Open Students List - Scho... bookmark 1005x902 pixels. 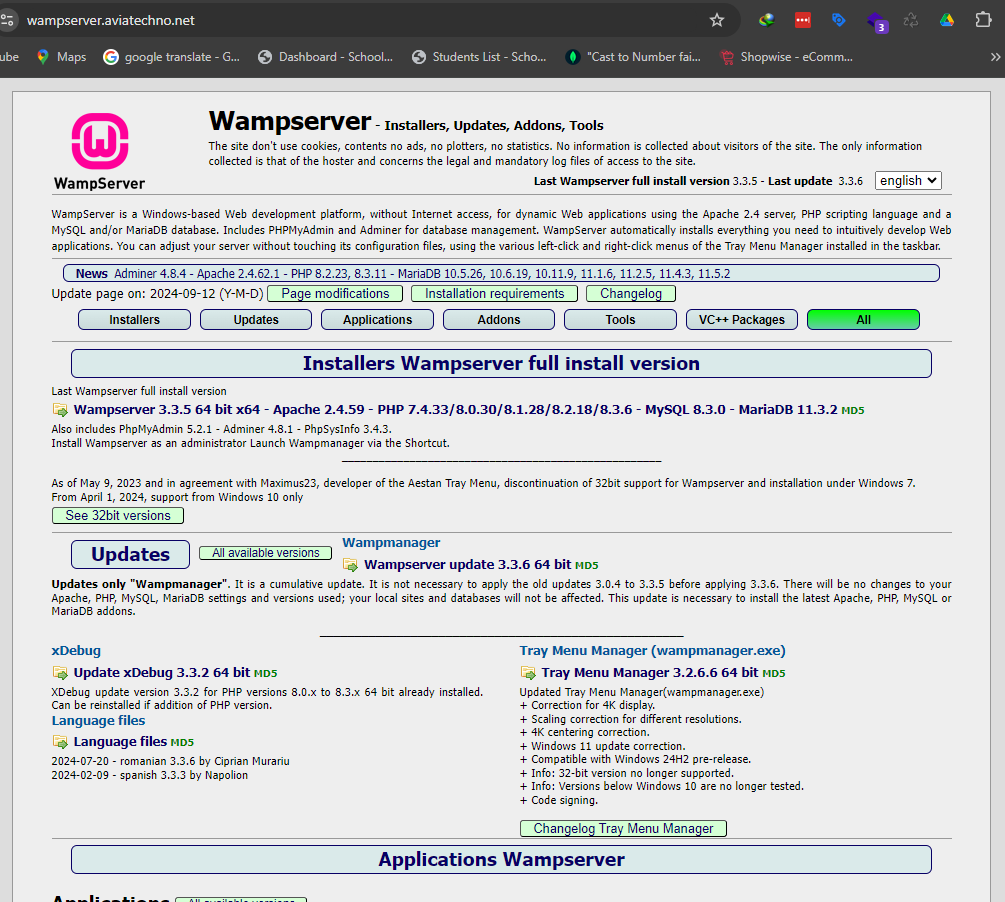(479, 57)
